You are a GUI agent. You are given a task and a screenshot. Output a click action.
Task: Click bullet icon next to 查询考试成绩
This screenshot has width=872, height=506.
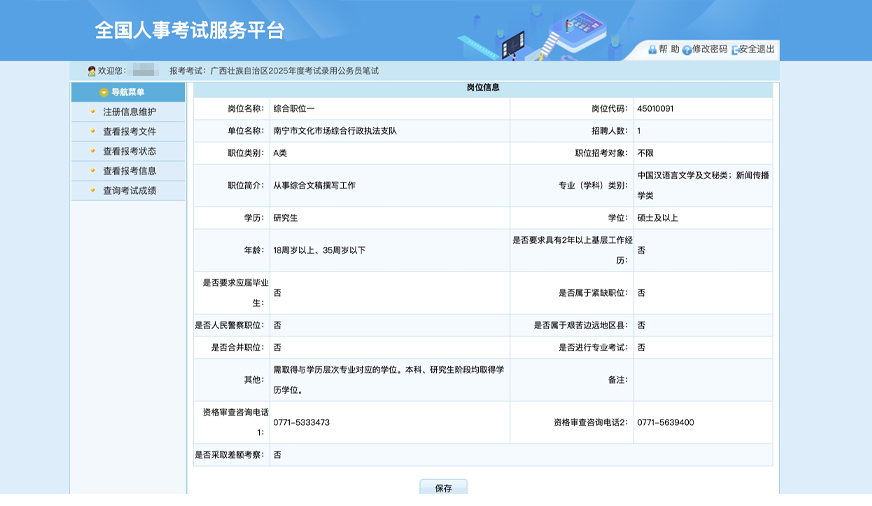93,190
